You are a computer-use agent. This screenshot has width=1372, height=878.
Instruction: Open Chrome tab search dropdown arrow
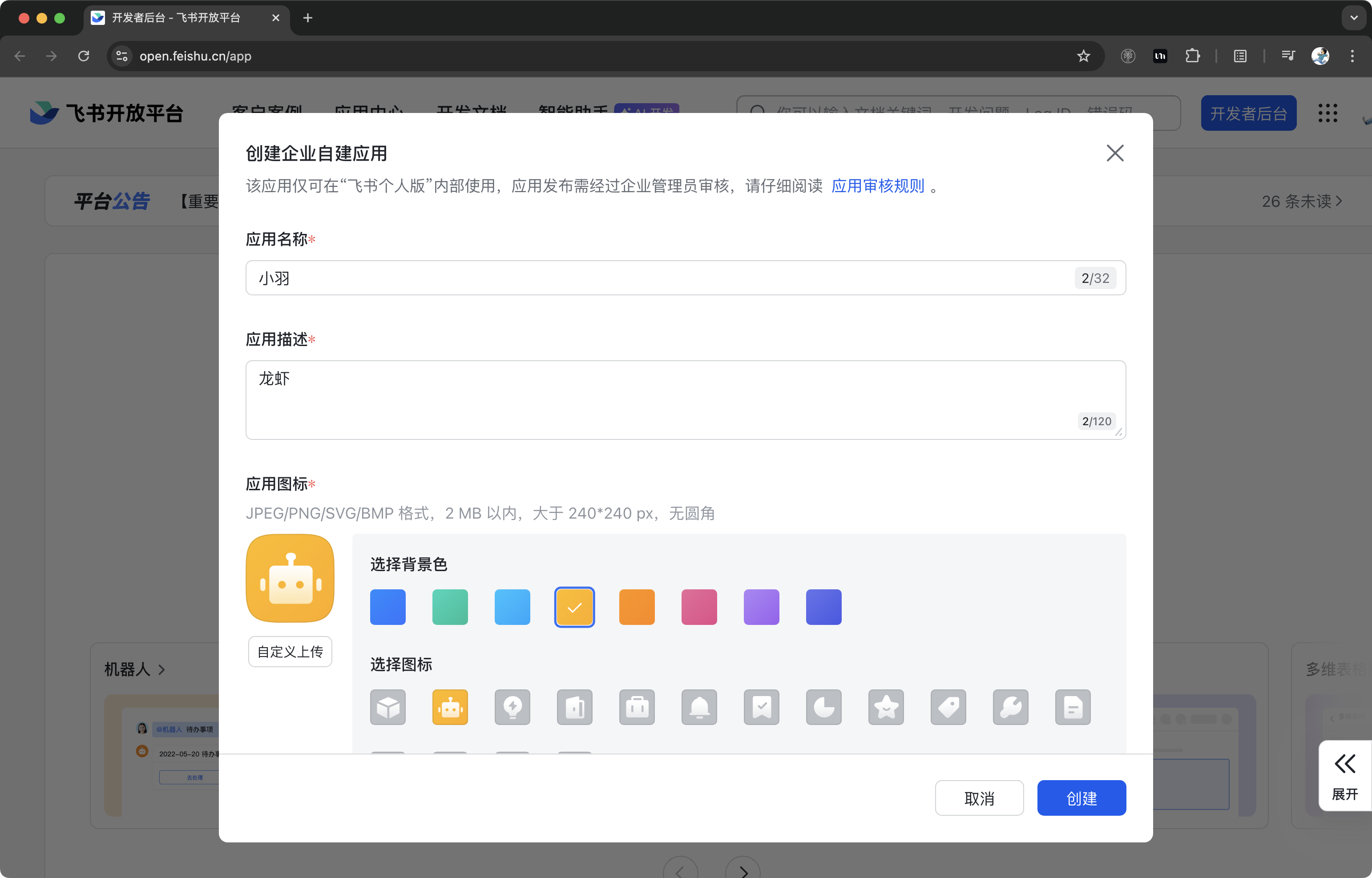(x=1354, y=18)
